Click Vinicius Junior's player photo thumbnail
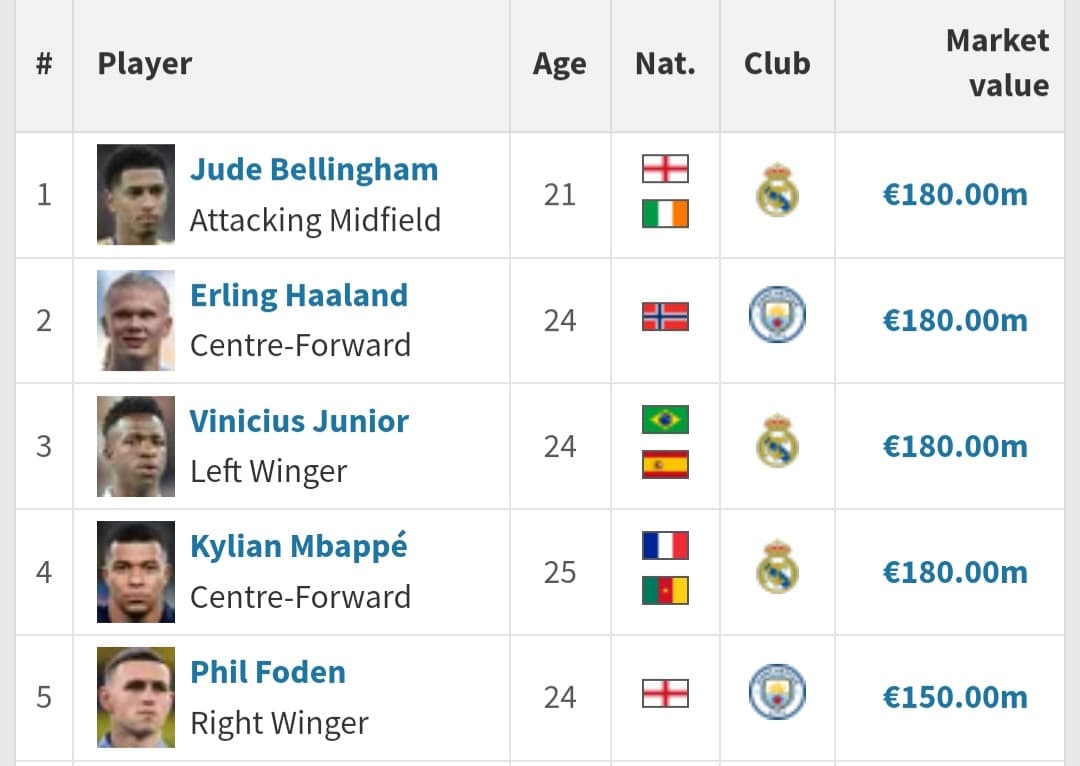This screenshot has width=1080, height=766. click(x=136, y=446)
